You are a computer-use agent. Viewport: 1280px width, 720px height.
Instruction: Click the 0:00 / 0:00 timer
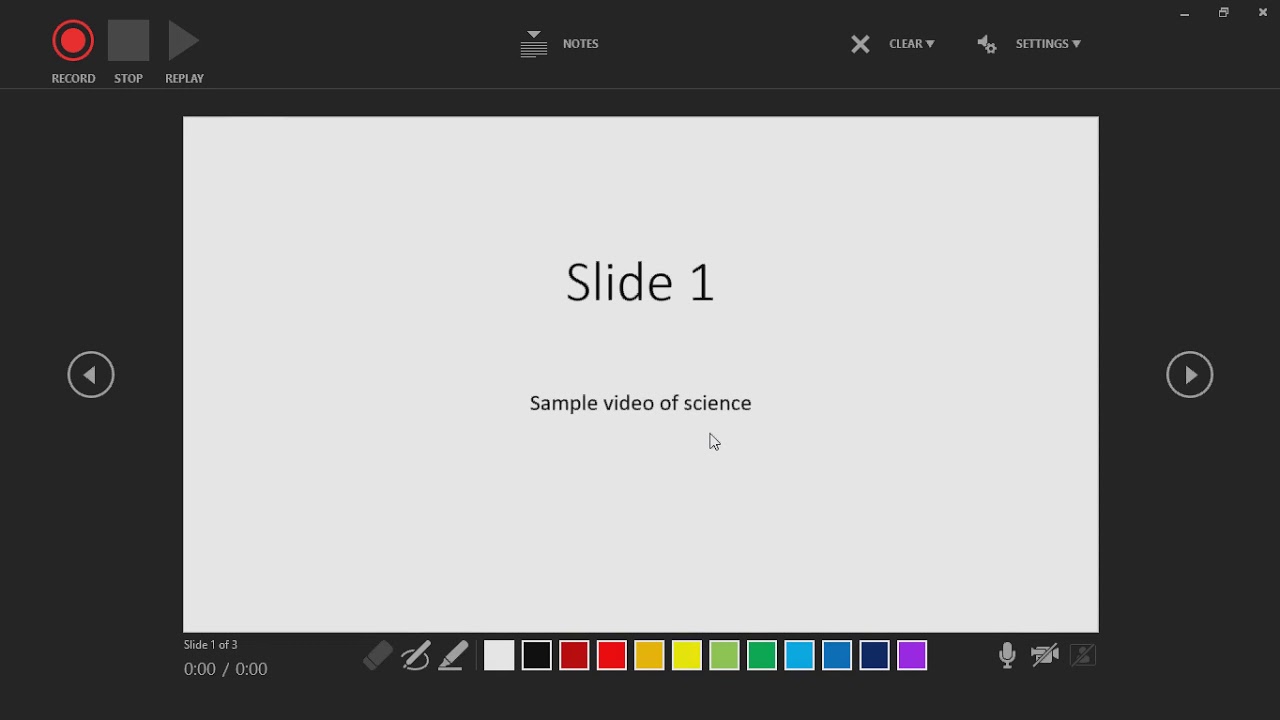226,669
